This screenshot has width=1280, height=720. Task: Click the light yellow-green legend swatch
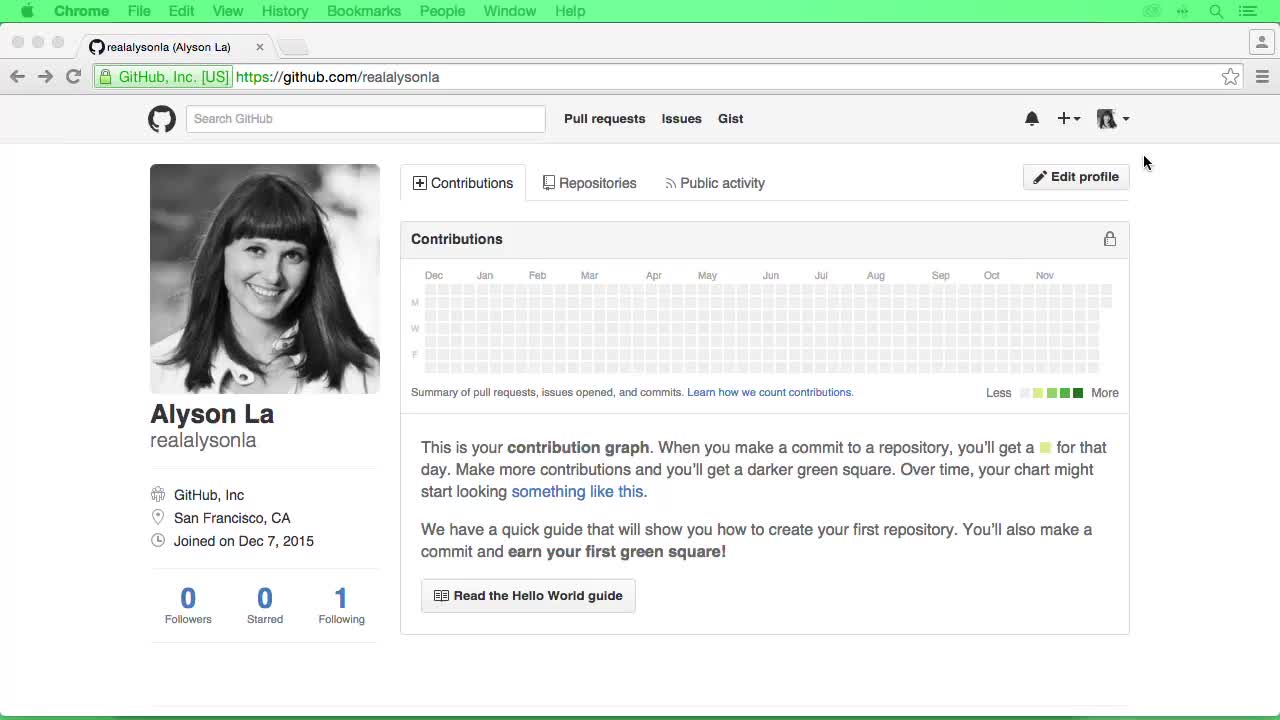click(x=1038, y=393)
